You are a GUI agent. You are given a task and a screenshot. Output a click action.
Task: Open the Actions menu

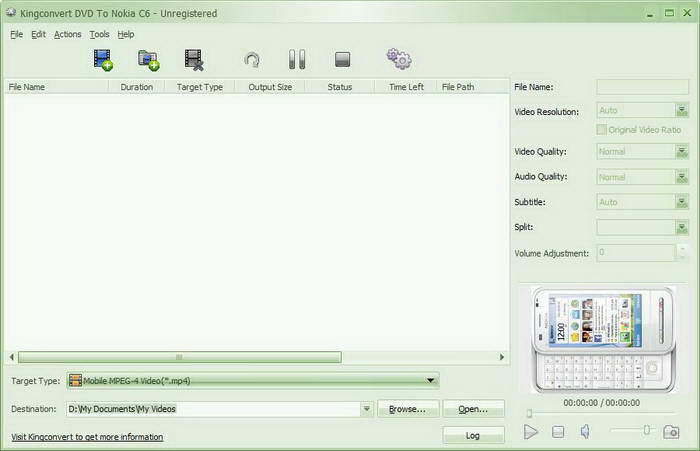pos(68,34)
